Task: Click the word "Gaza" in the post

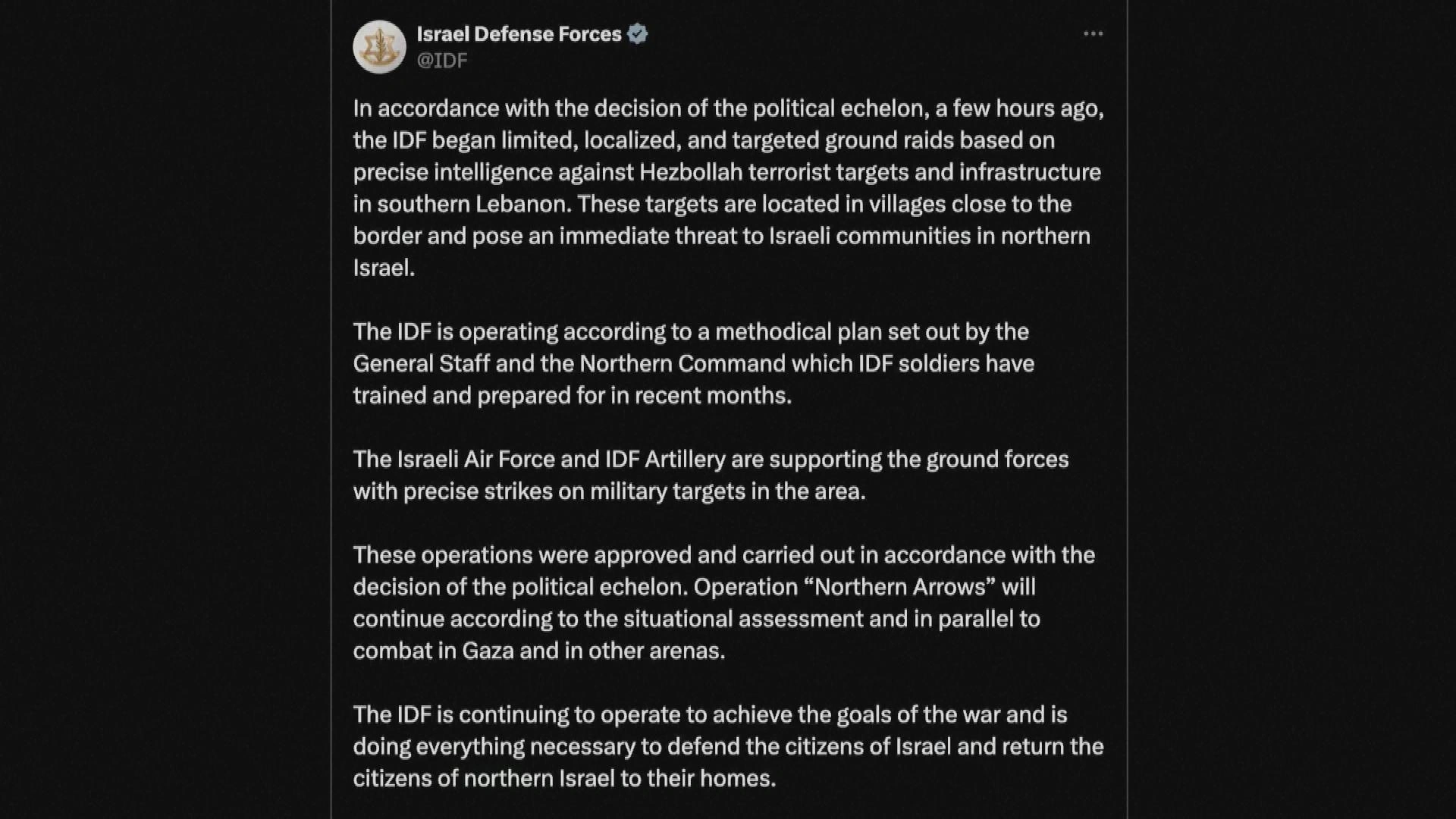Action: [x=488, y=651]
